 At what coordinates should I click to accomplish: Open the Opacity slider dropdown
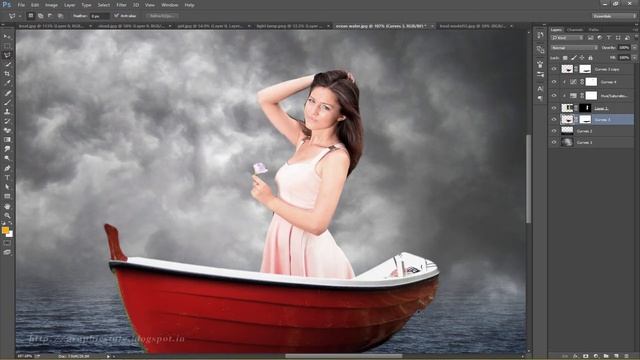(634, 48)
